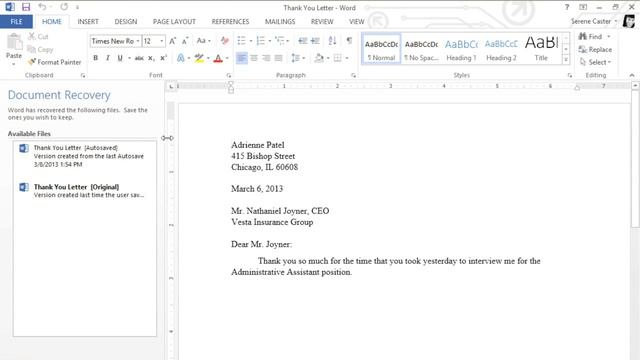The image size is (640, 360).
Task: Shrink the font size
Action: point(185,41)
